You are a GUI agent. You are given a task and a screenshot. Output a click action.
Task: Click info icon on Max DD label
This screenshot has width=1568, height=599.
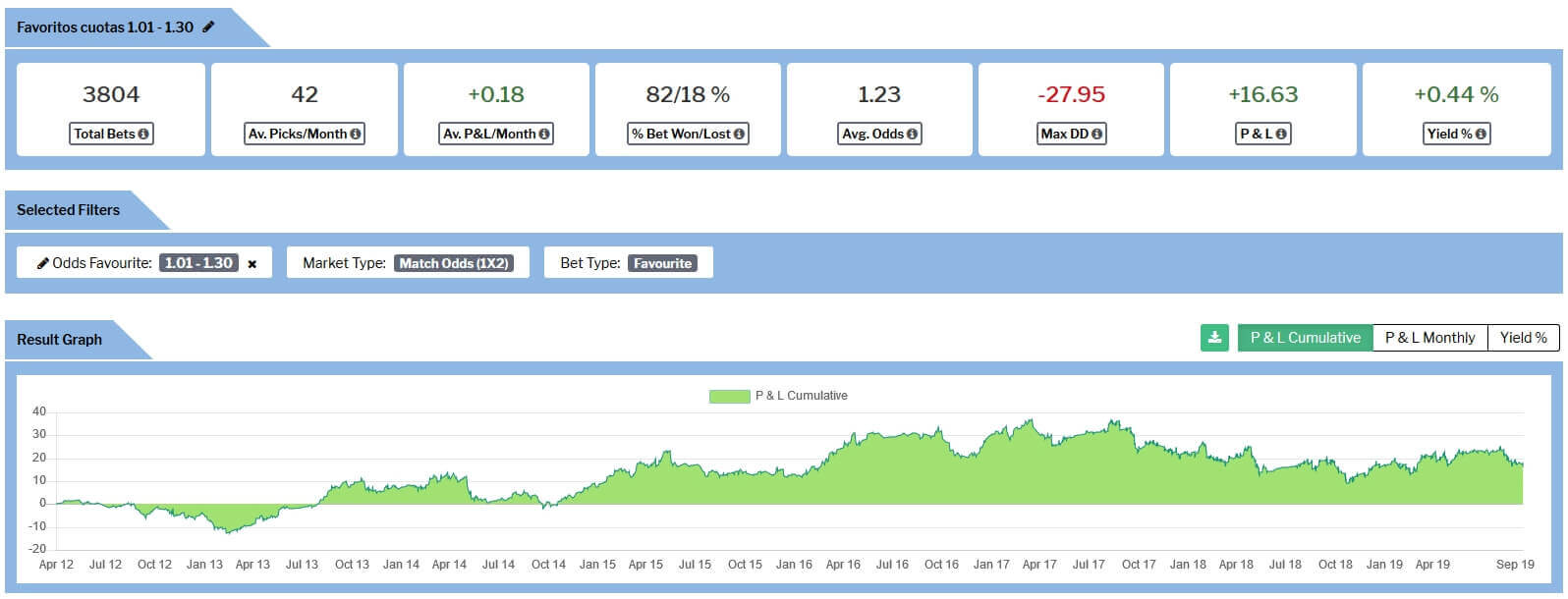(x=1096, y=135)
